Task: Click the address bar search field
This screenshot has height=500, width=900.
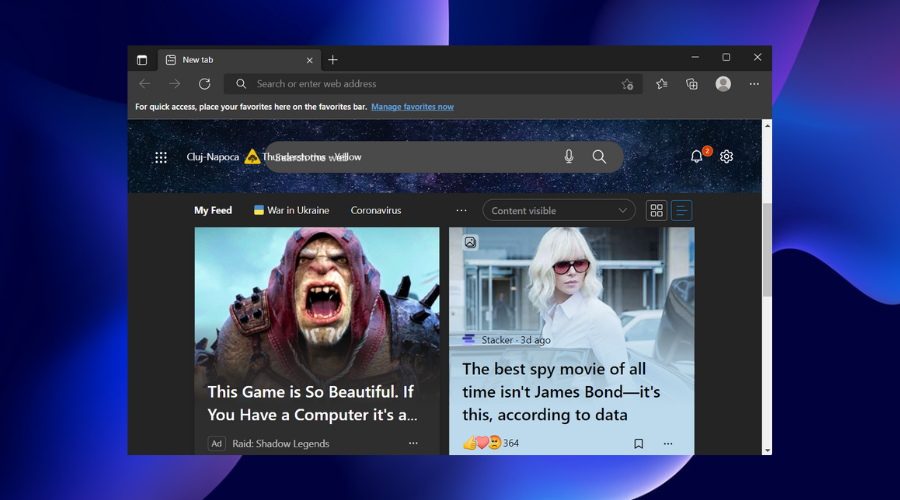Action: point(433,84)
